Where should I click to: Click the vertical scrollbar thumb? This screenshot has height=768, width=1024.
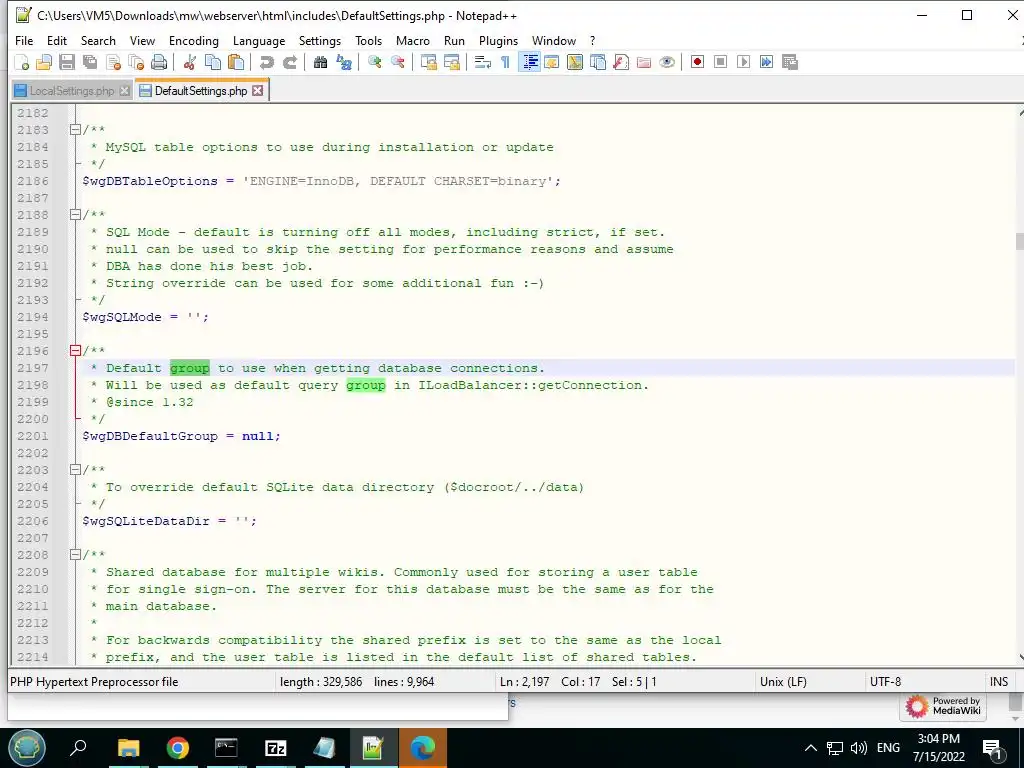(x=1019, y=240)
